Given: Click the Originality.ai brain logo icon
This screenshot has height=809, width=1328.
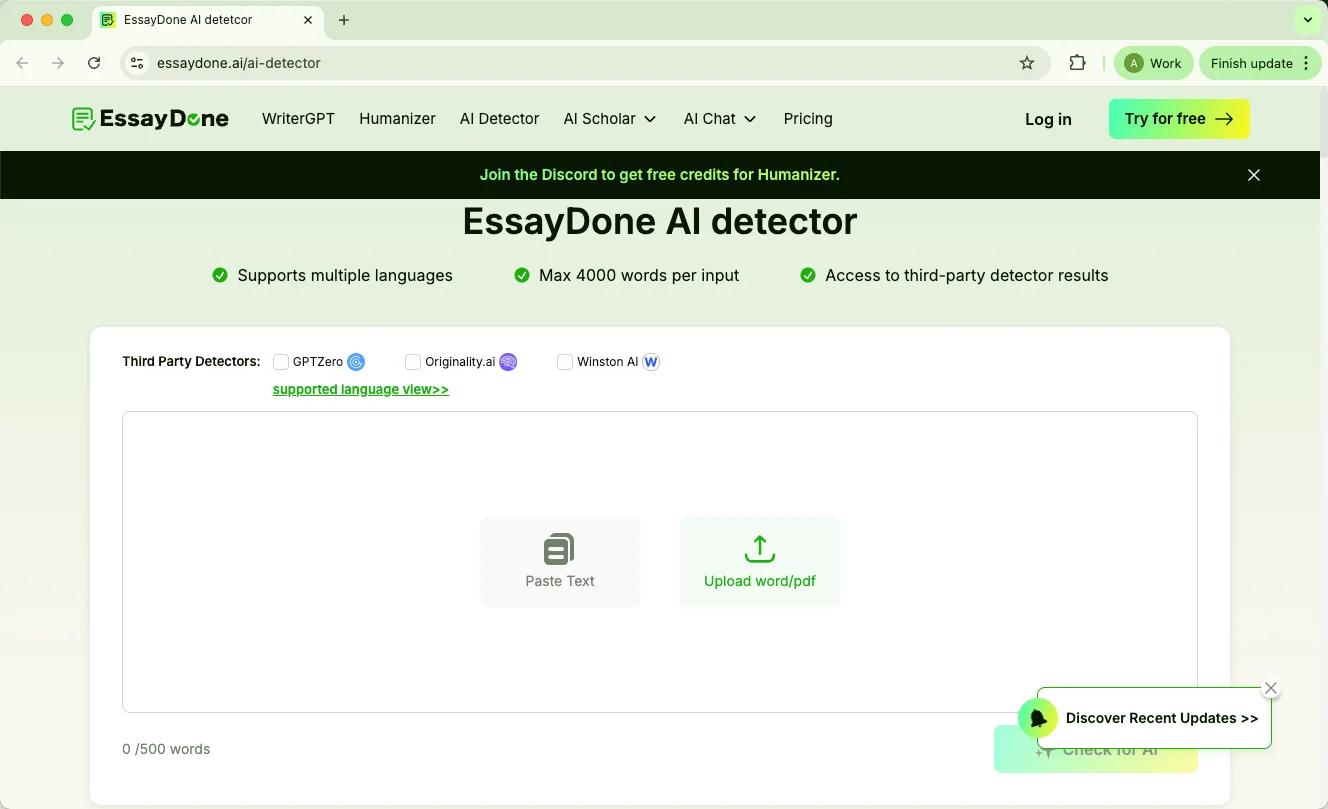Looking at the screenshot, I should pyautogui.click(x=508, y=361).
